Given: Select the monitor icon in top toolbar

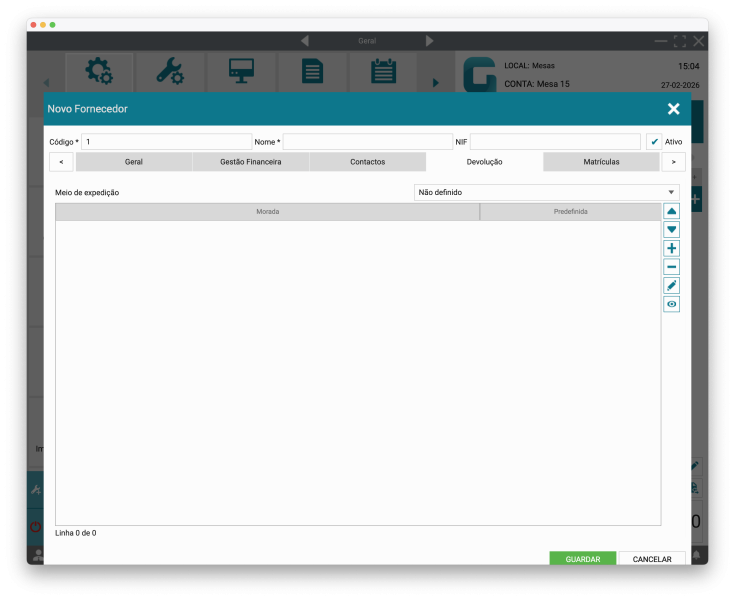Looking at the screenshot, I should 241,72.
